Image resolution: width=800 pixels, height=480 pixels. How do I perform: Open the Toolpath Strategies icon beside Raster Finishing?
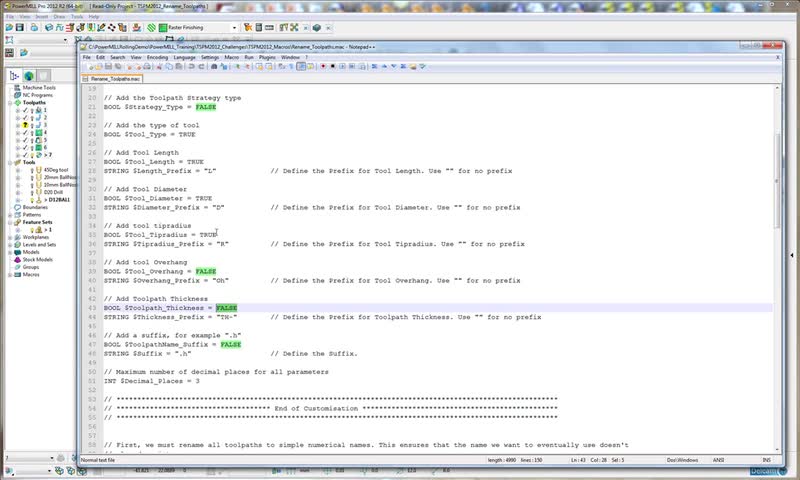pos(152,28)
